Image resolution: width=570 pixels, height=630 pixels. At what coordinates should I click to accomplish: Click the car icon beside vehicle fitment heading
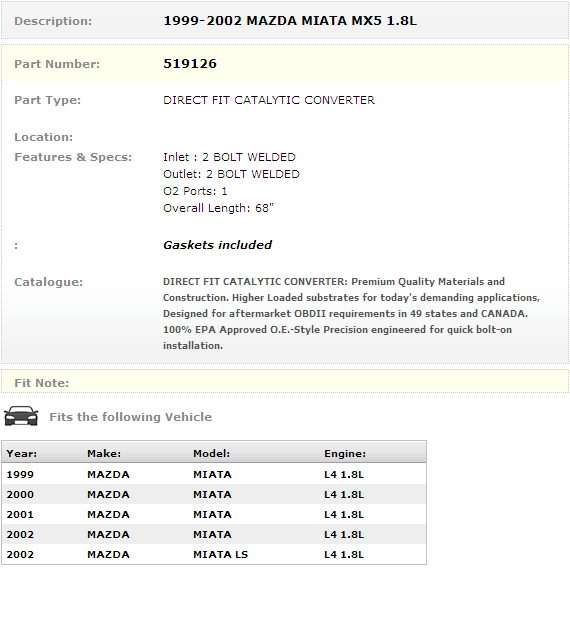tap(21, 416)
